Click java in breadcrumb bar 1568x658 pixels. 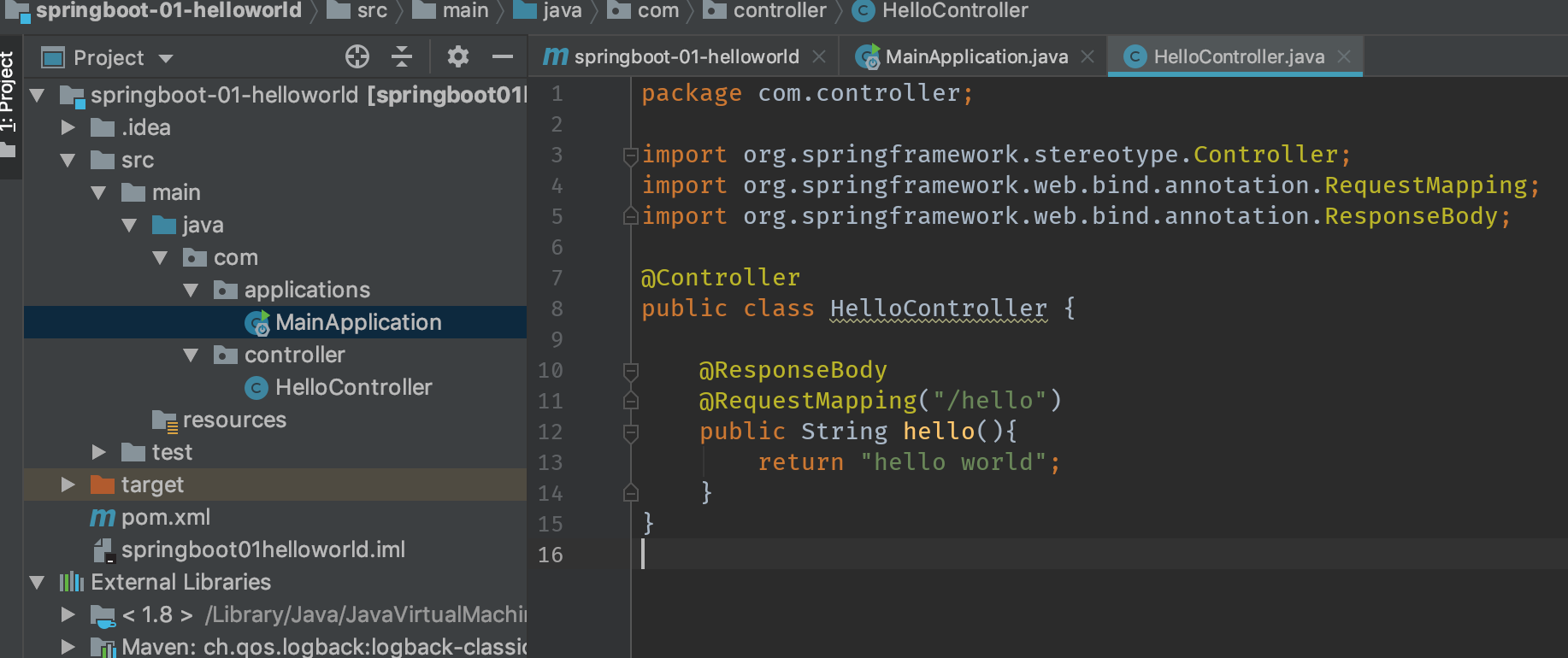point(562,10)
